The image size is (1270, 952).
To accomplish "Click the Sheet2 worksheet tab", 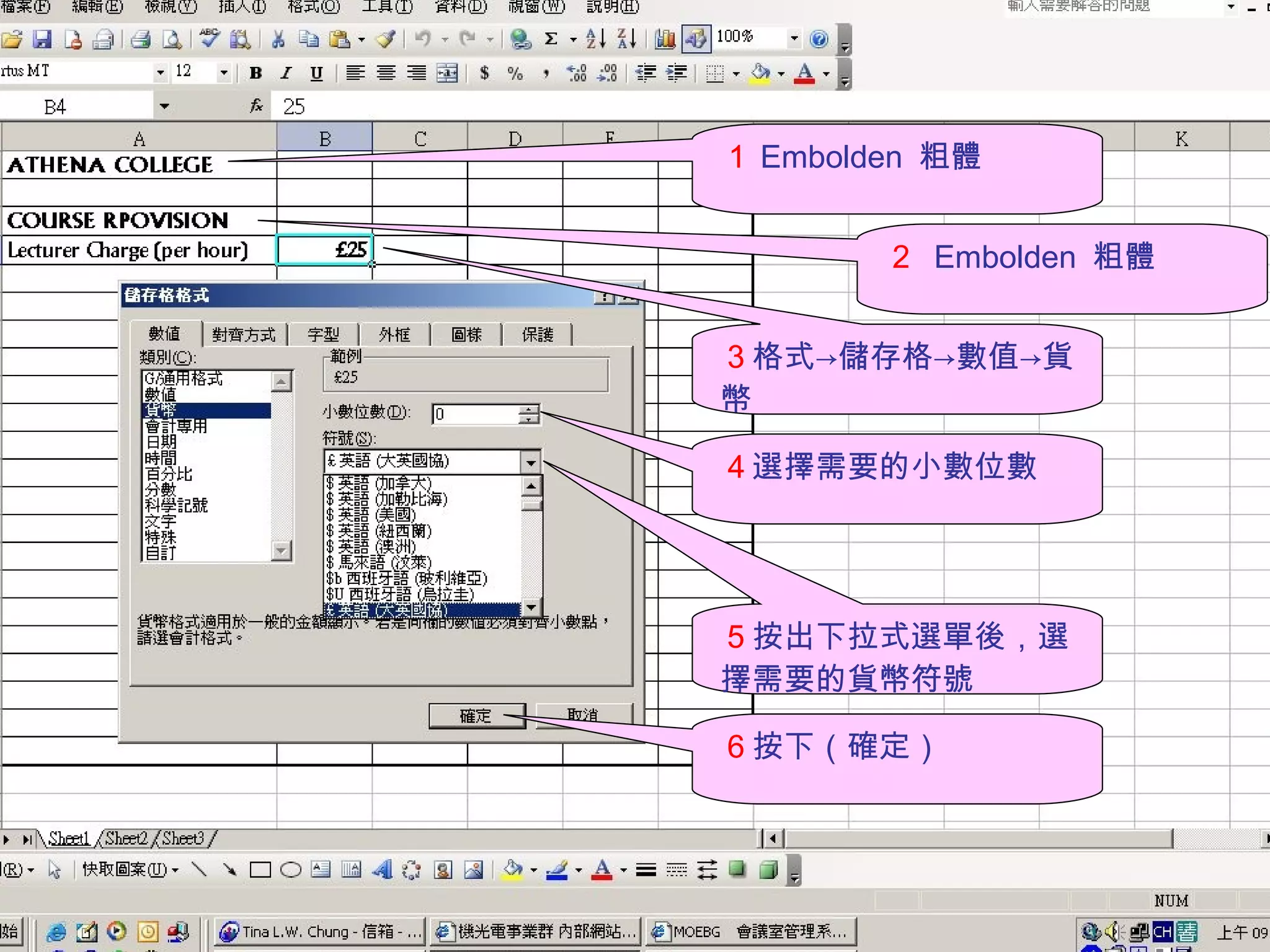I will pyautogui.click(x=126, y=839).
